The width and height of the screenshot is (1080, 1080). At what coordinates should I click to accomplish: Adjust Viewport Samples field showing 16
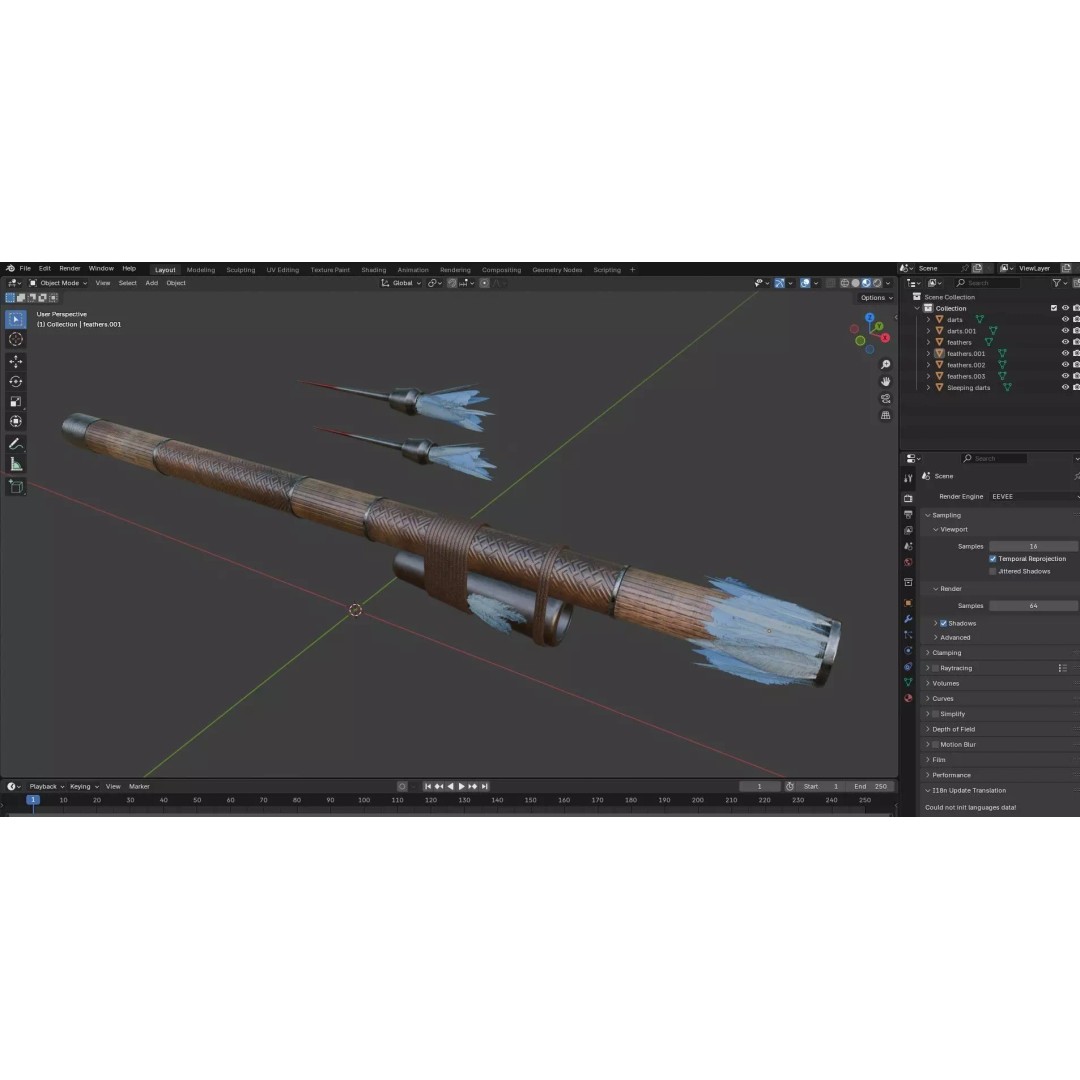click(1033, 546)
